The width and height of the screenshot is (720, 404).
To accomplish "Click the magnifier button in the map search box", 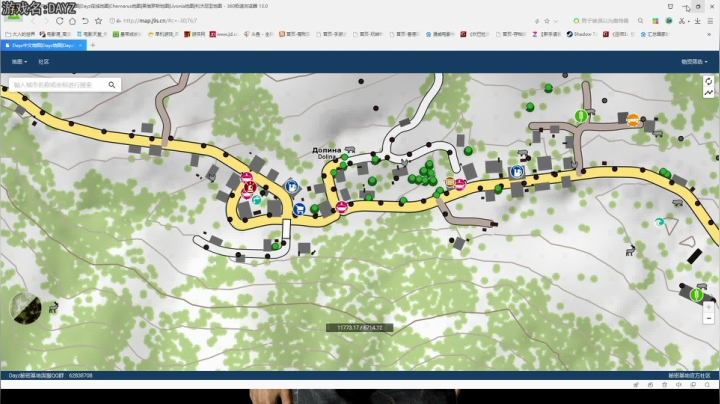I will (x=112, y=85).
